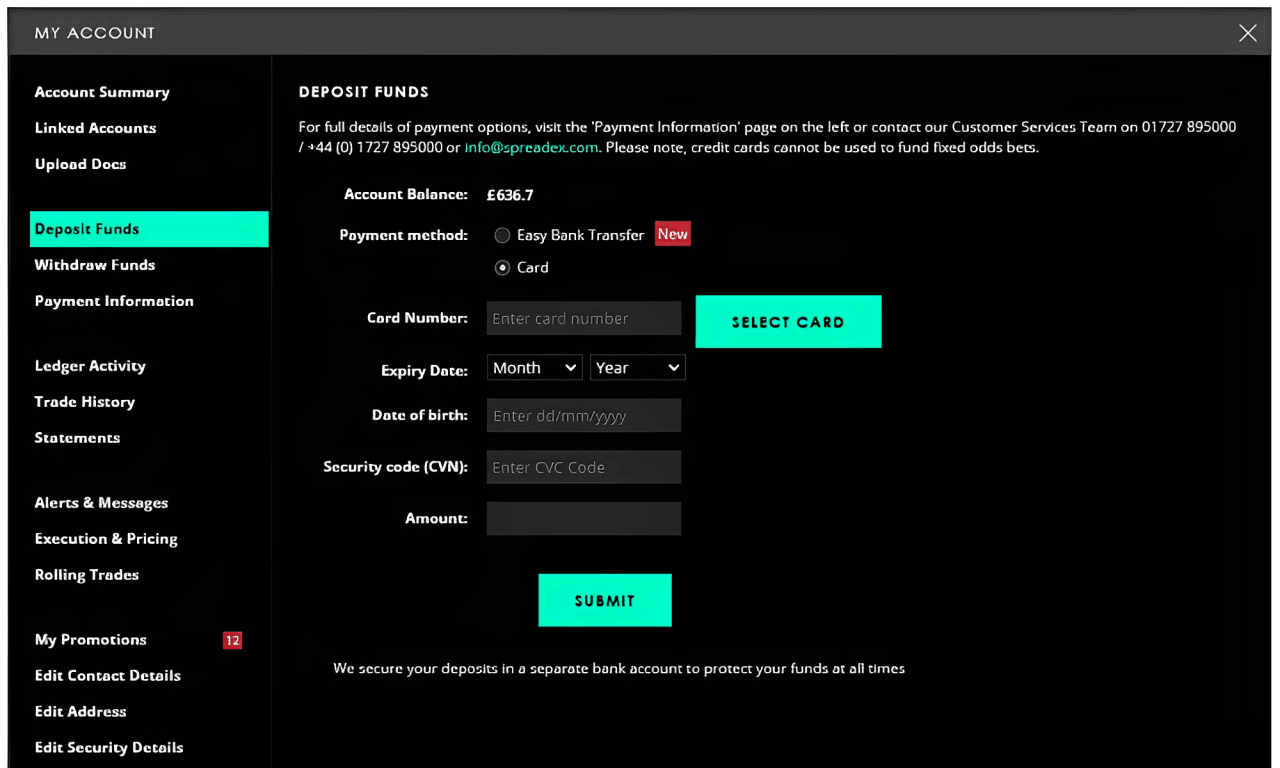Open Payment Information page
The width and height of the screenshot is (1280, 768).
coord(114,301)
